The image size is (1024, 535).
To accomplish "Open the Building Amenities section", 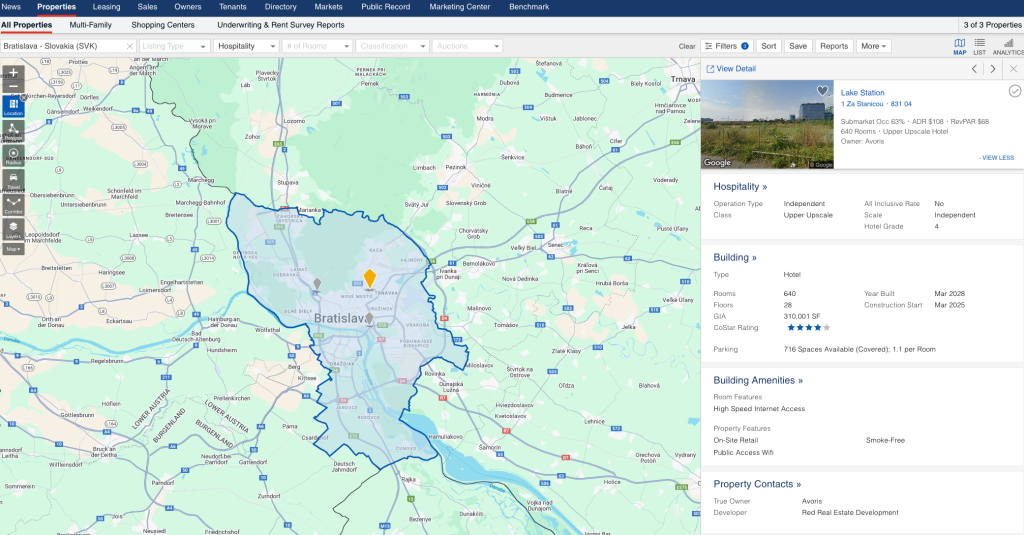I will [x=758, y=380].
